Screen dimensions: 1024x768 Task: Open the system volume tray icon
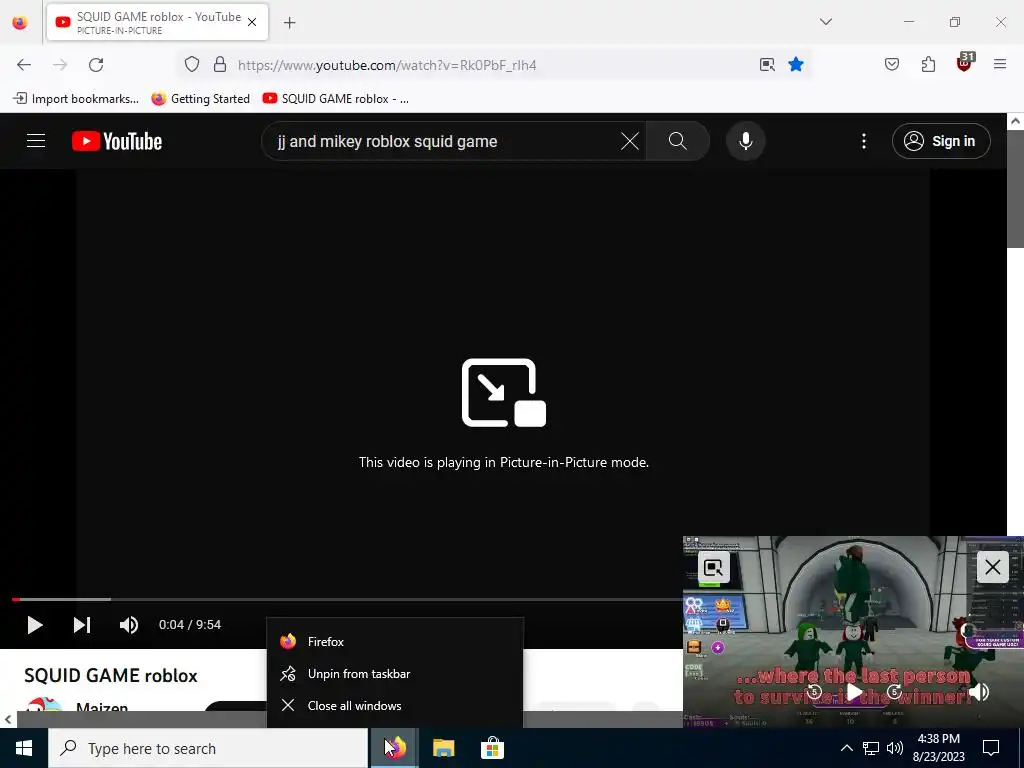click(895, 748)
